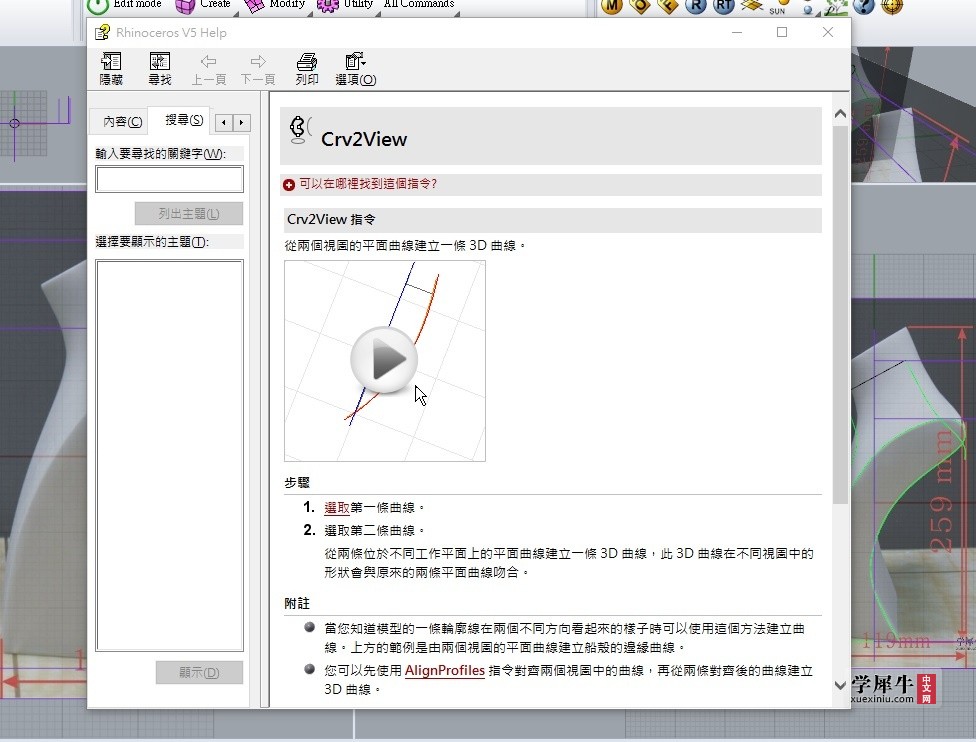Click the tab scroll left arrow
This screenshot has width=976, height=742.
(224, 123)
